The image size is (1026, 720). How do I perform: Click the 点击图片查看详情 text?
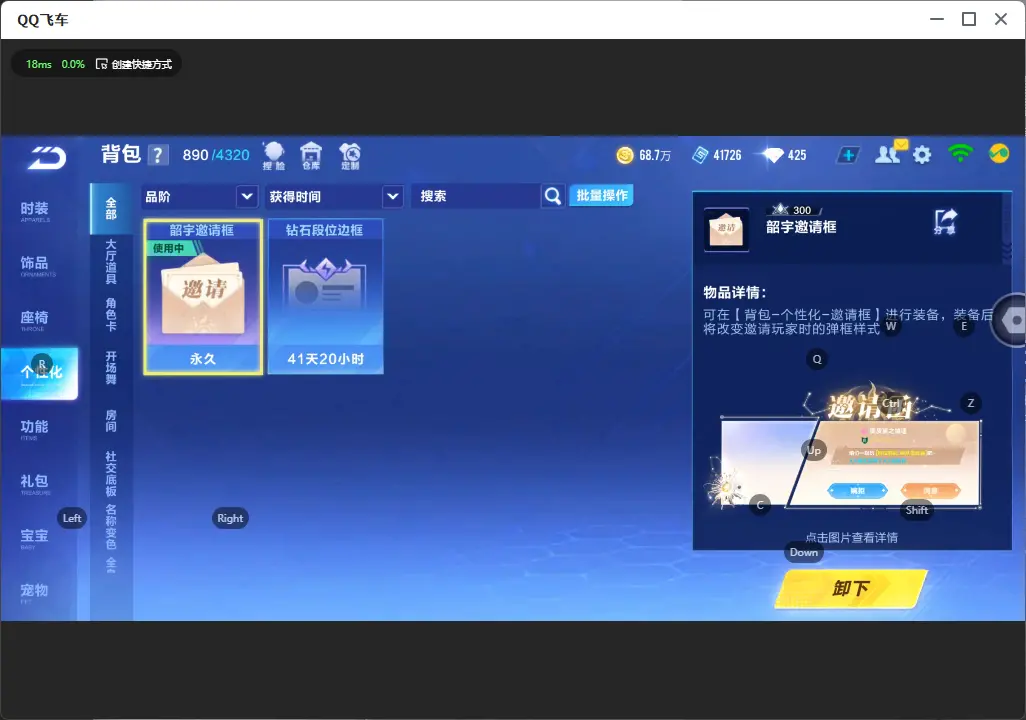tap(851, 538)
